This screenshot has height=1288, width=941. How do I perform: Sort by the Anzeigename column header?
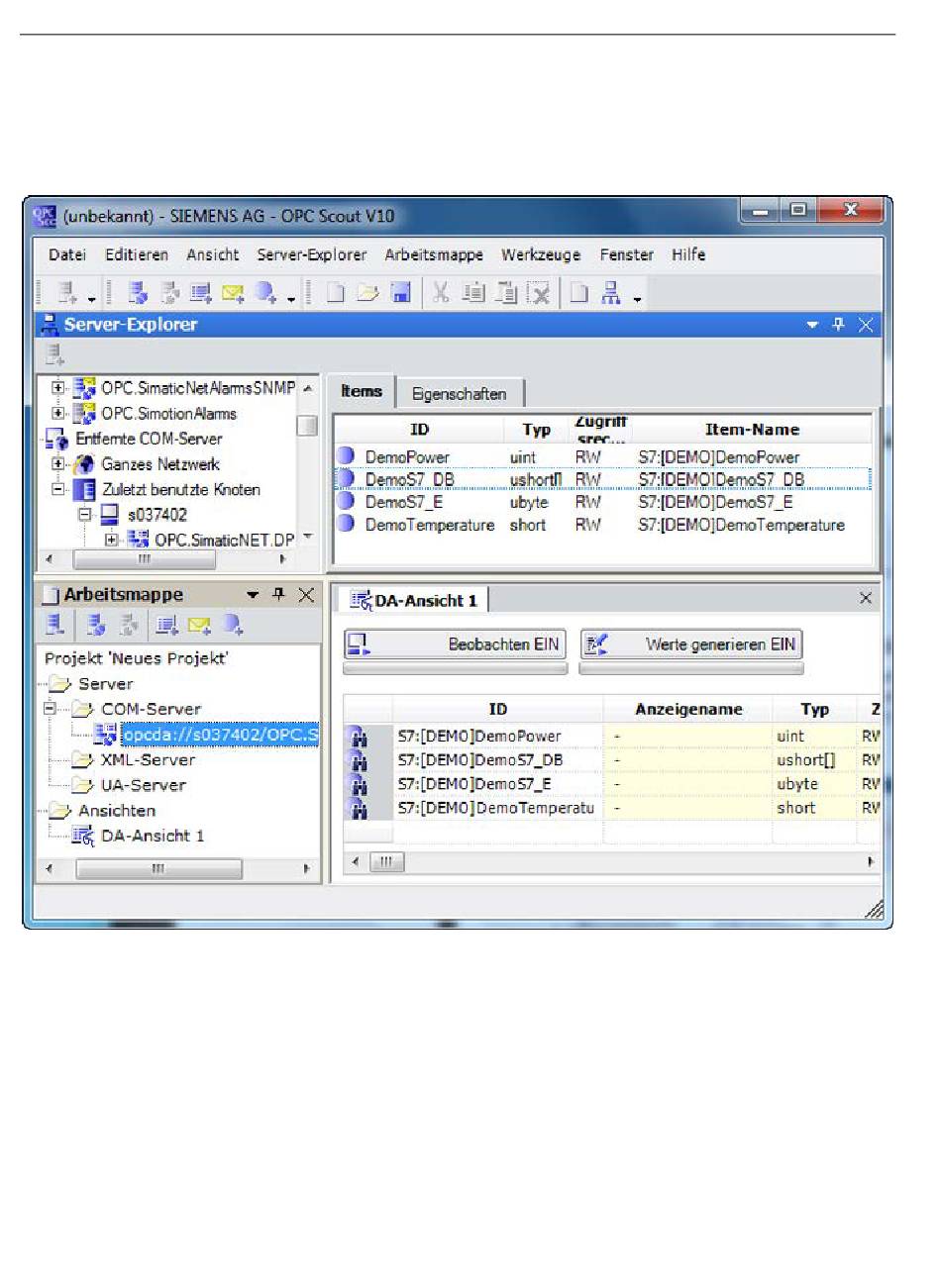point(688,709)
